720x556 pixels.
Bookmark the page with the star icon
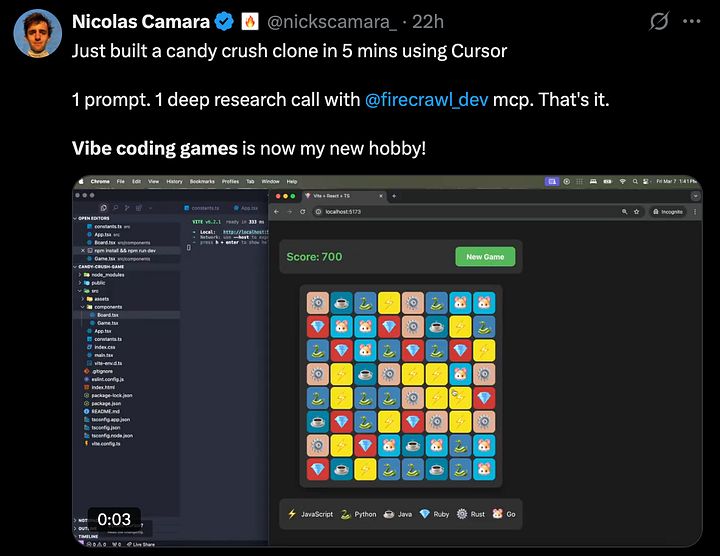pos(636,212)
